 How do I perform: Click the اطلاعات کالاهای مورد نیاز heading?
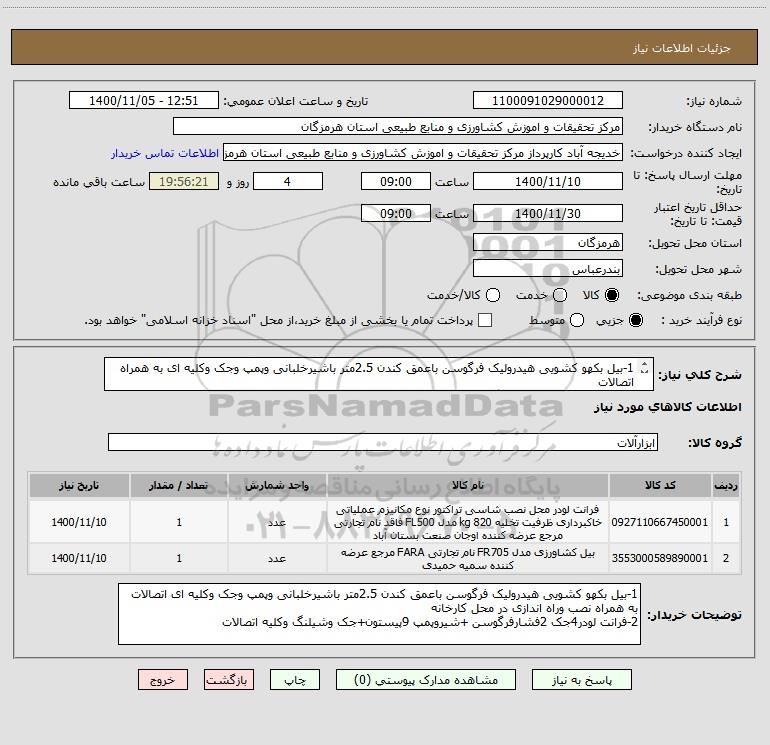[x=667, y=407]
